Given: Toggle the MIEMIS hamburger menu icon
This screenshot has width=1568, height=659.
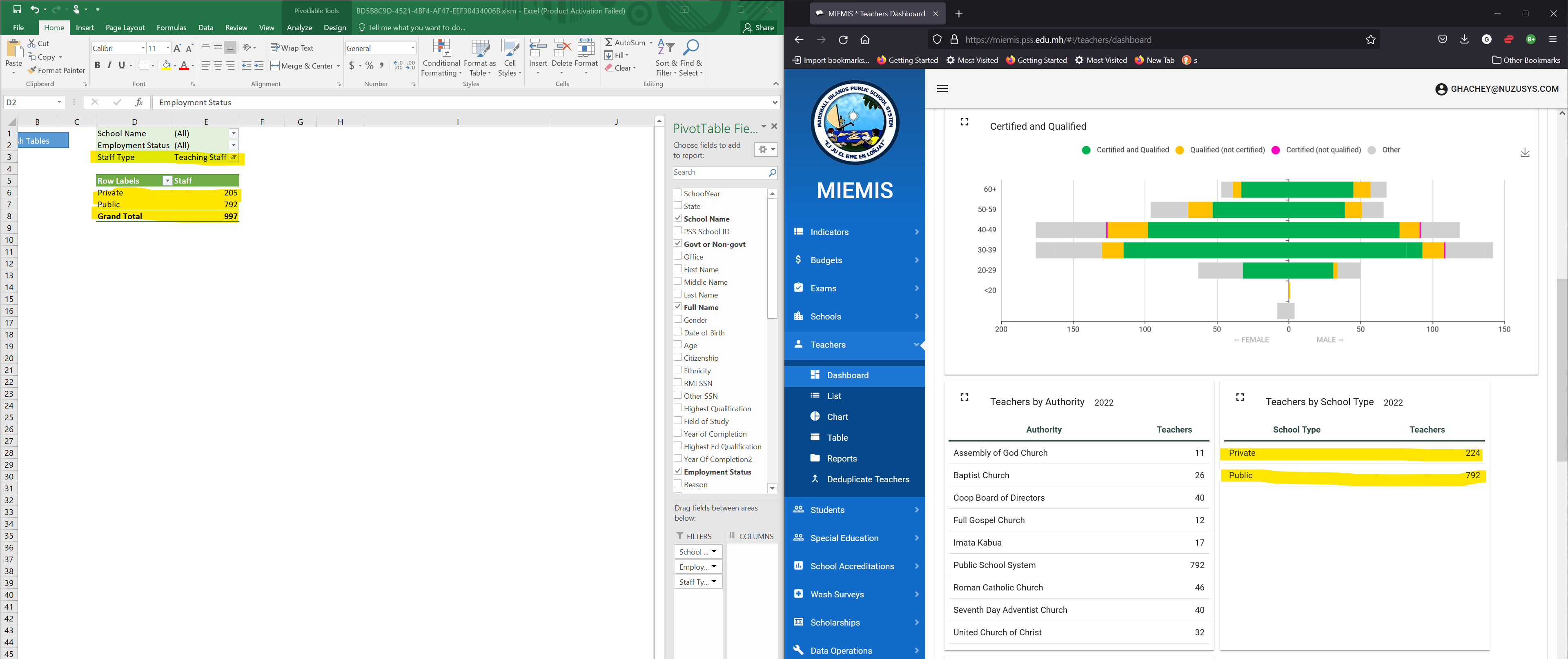Looking at the screenshot, I should click(942, 89).
